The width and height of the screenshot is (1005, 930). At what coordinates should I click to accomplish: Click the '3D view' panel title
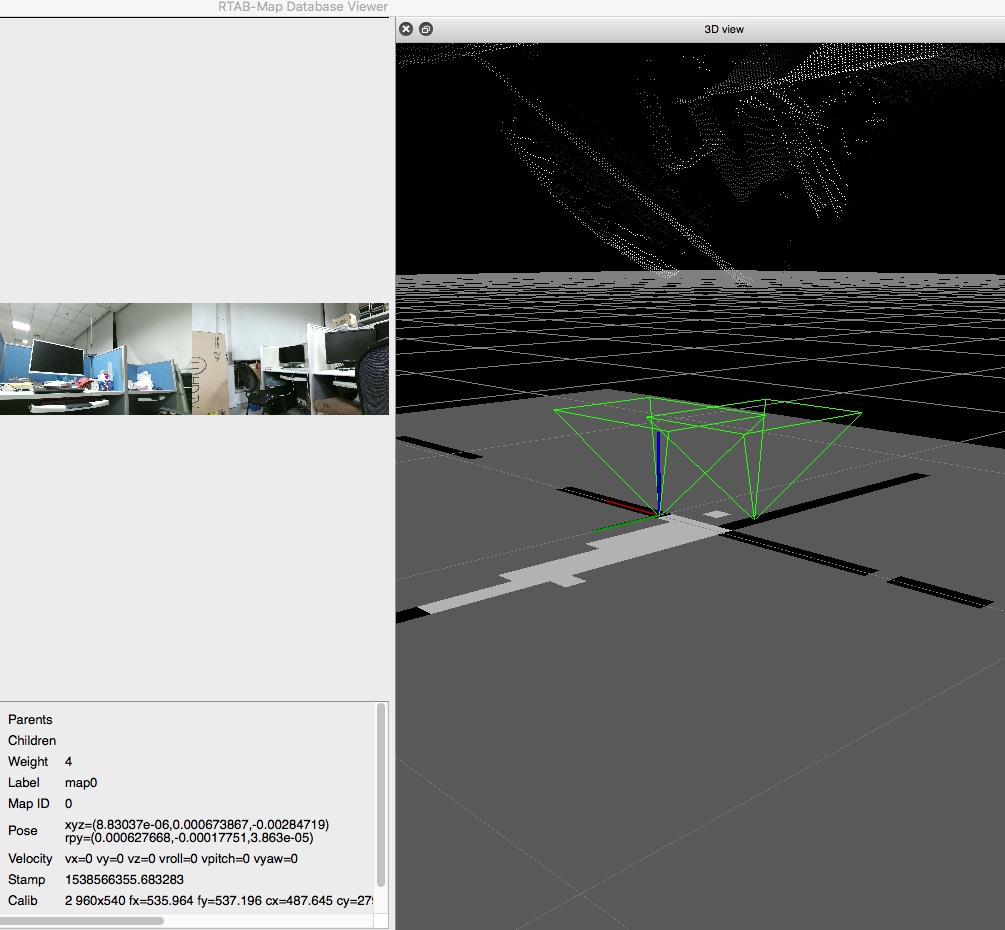[x=724, y=29]
